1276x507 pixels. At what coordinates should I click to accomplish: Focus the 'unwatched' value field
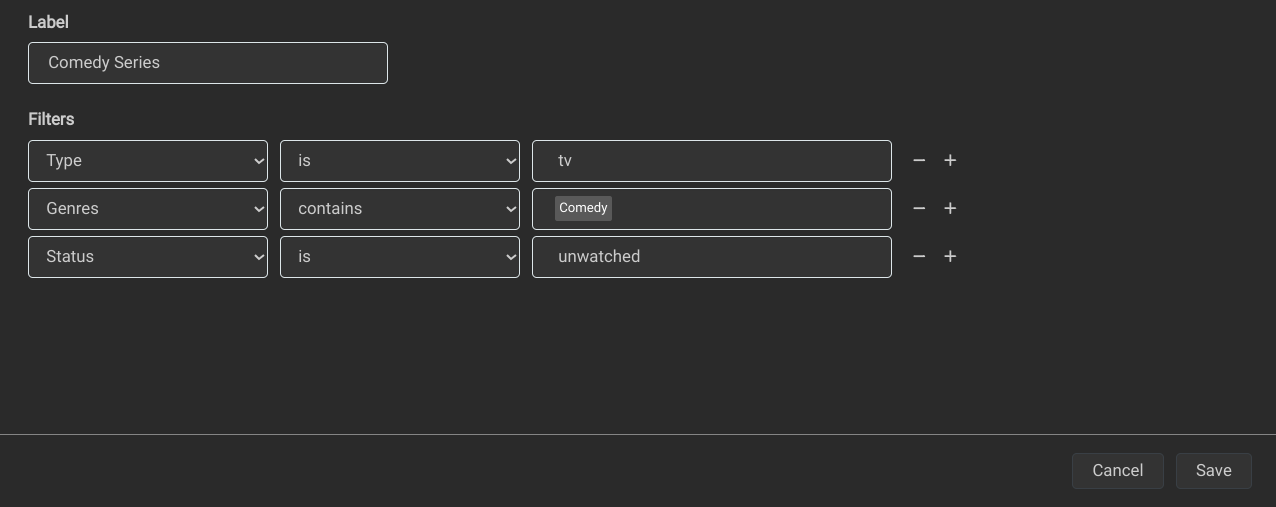[x=711, y=257]
